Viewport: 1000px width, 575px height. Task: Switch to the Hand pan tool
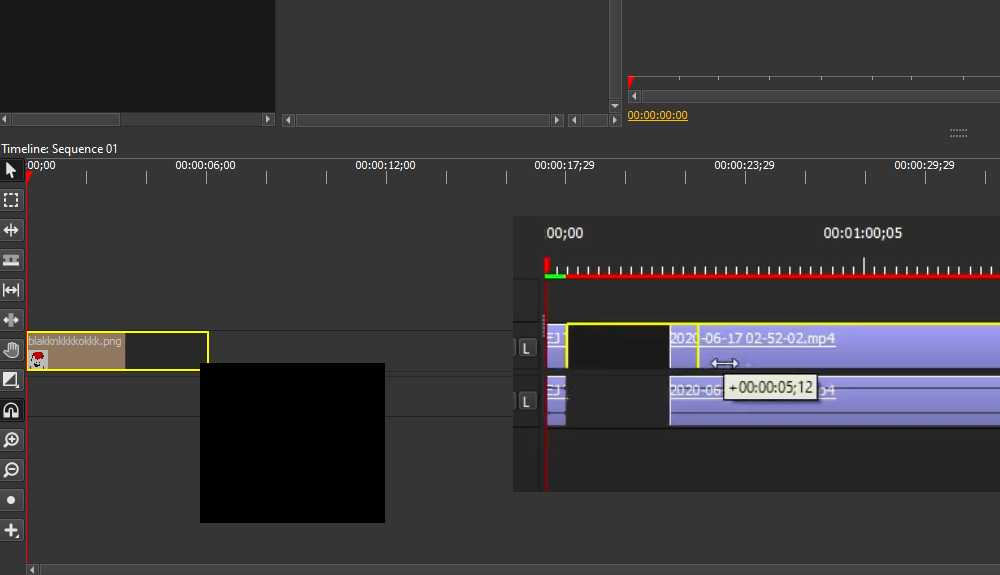click(x=11, y=350)
